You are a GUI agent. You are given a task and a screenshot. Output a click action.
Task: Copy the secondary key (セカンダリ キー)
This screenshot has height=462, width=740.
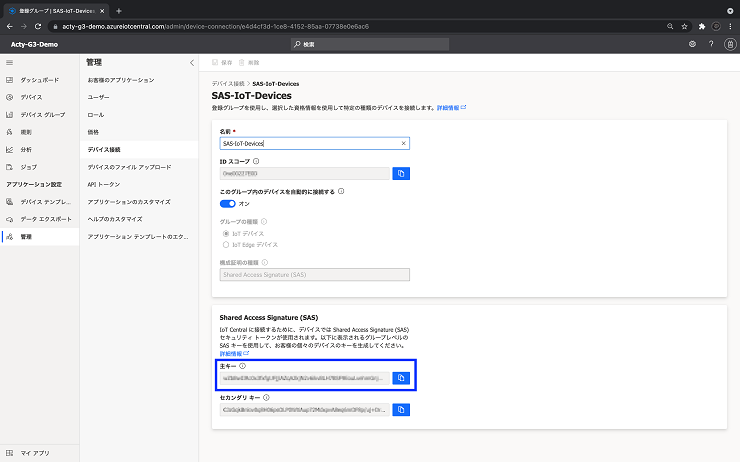401,410
